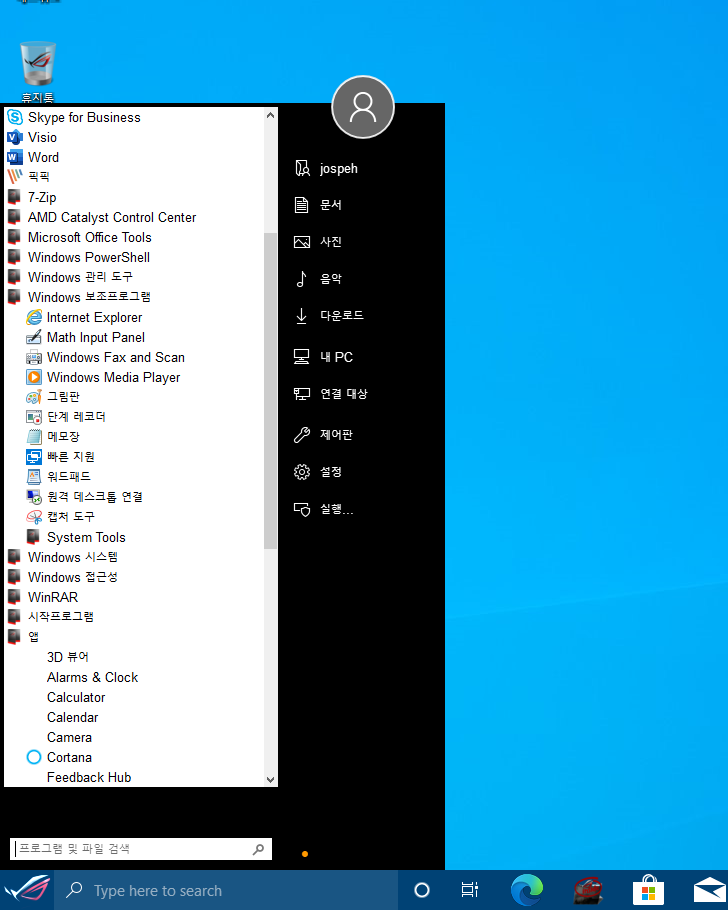Open 내 PC
Image resolution: width=728 pixels, height=910 pixels.
pyautogui.click(x=323, y=357)
